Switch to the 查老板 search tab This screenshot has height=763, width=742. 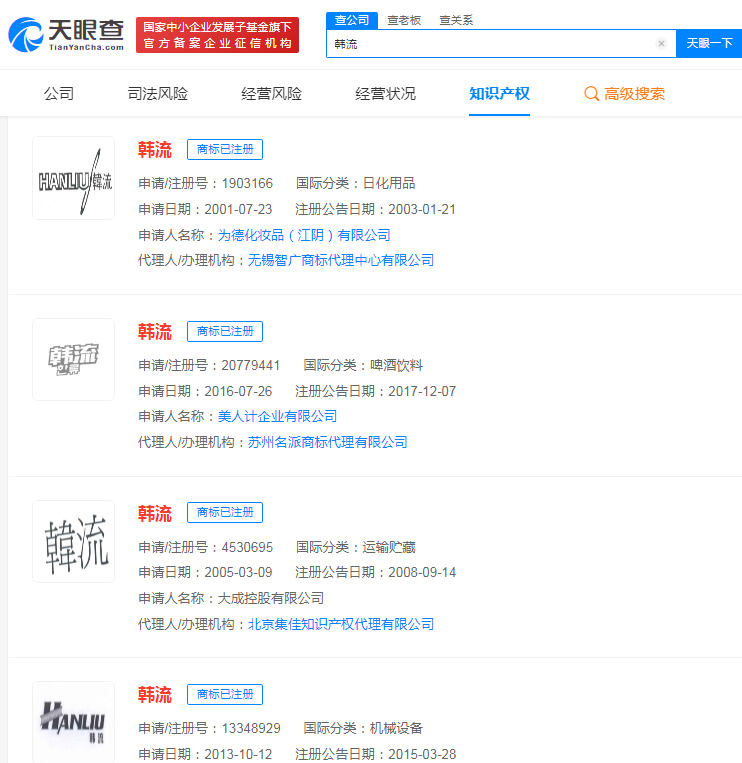404,20
